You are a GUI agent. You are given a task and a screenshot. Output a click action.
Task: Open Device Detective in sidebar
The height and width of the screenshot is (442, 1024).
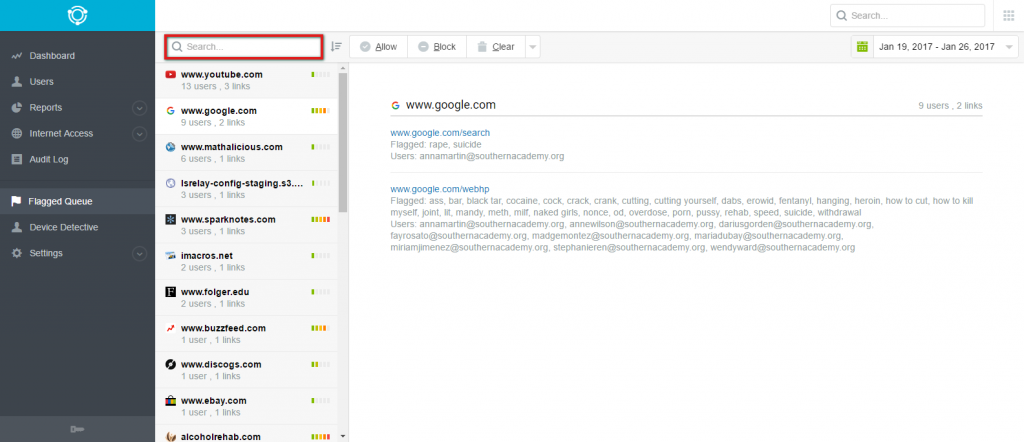pyautogui.click(x=63, y=227)
